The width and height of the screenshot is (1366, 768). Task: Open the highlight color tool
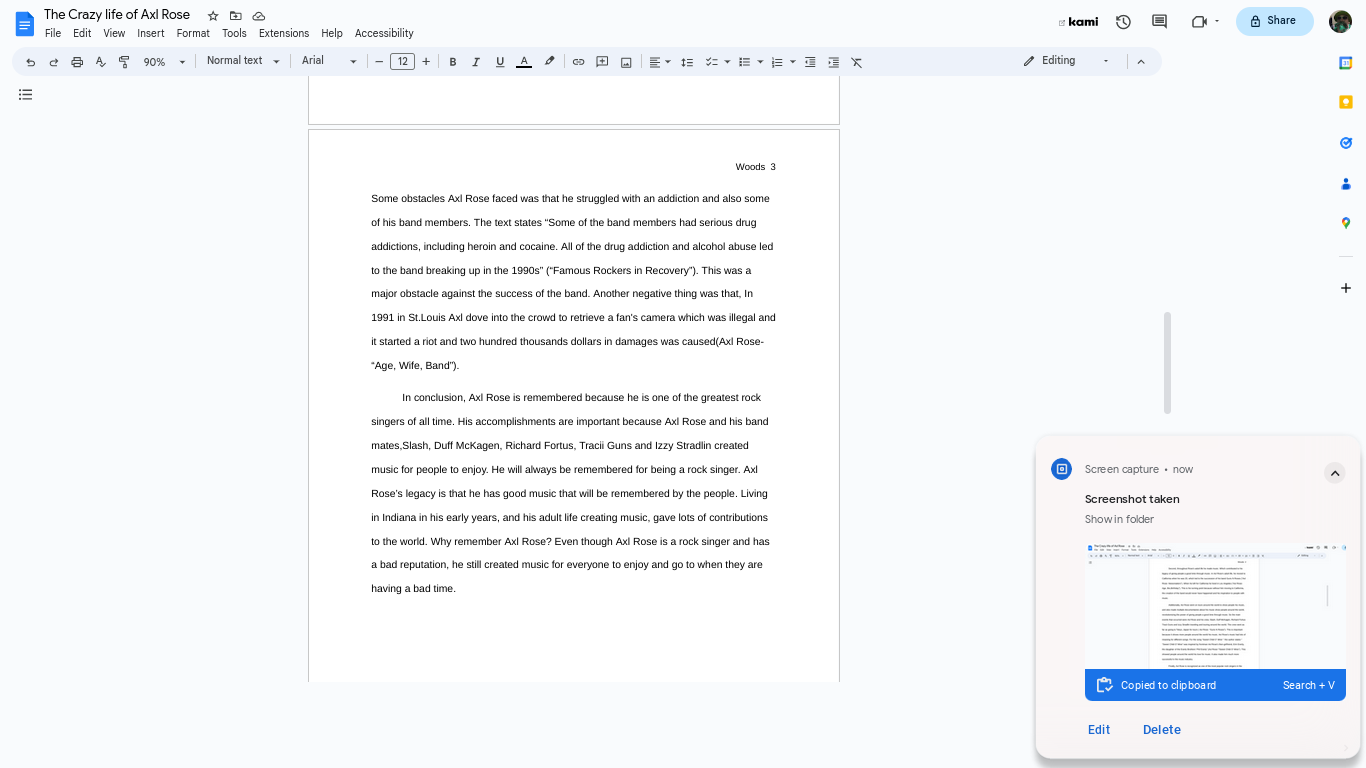click(x=549, y=62)
